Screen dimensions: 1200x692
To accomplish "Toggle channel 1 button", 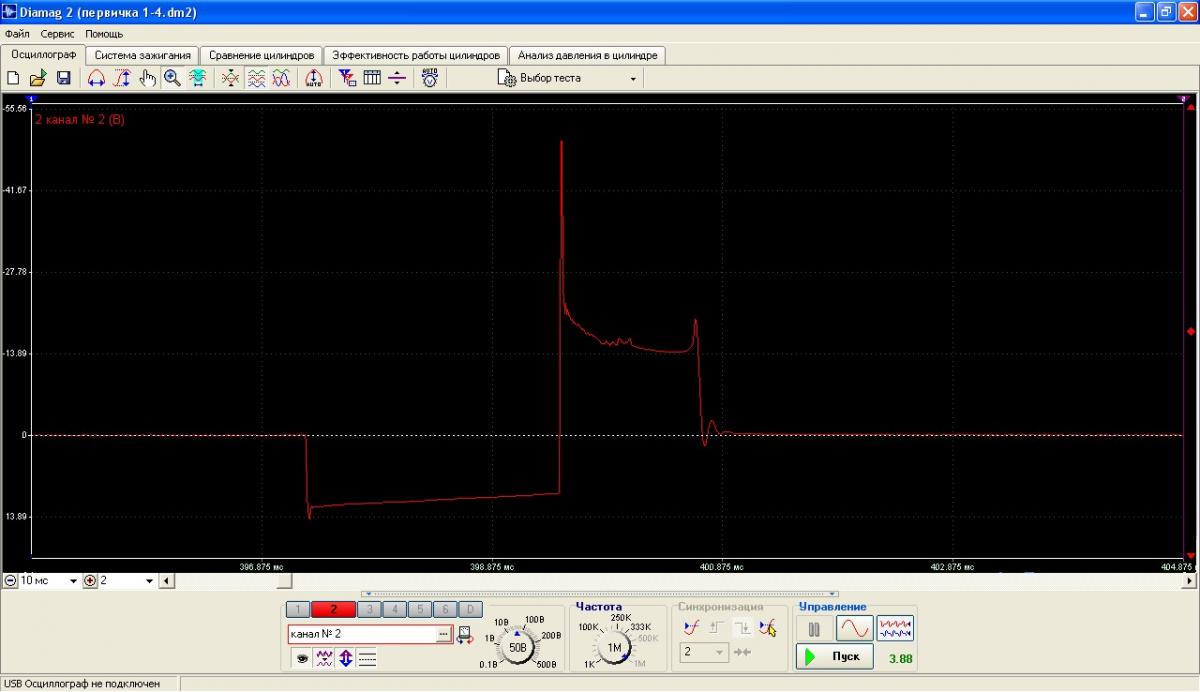I will (x=298, y=609).
